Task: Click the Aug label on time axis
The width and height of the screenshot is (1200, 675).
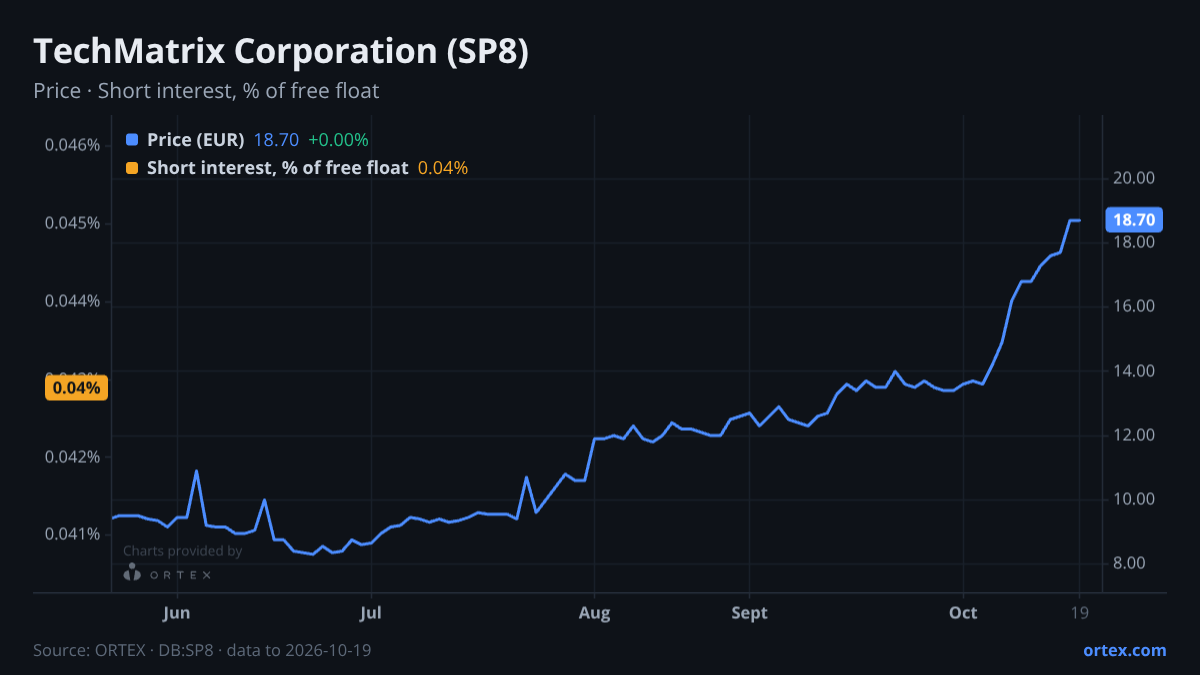Action: (595, 613)
